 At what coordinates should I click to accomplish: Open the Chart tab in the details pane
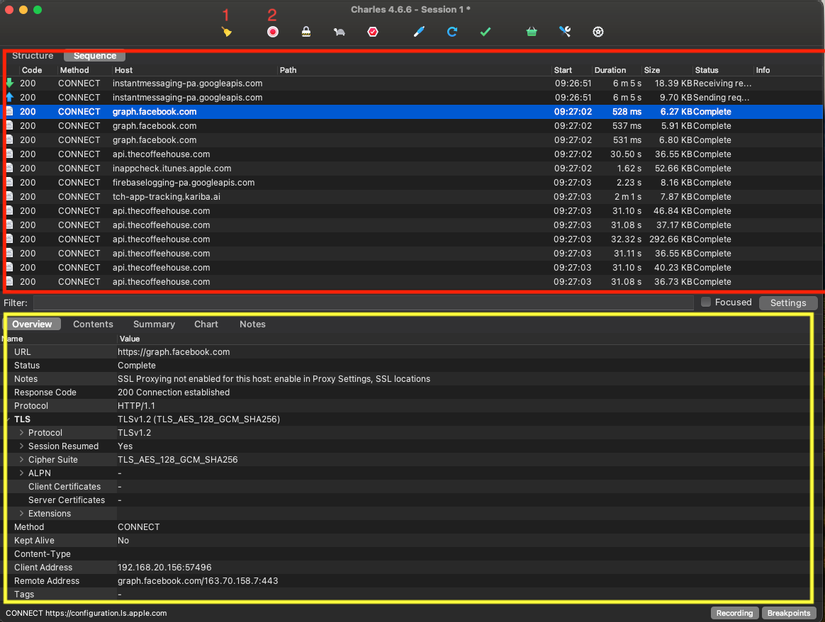coord(206,324)
